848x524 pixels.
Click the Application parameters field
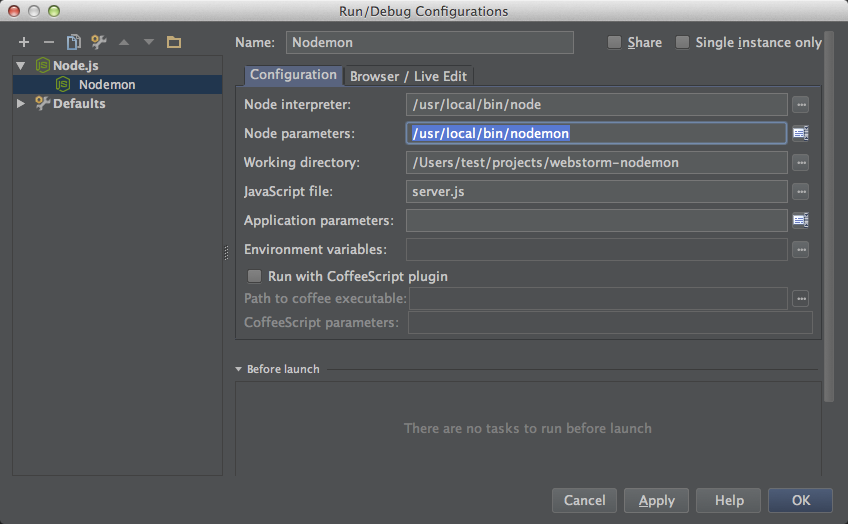pyautogui.click(x=597, y=220)
